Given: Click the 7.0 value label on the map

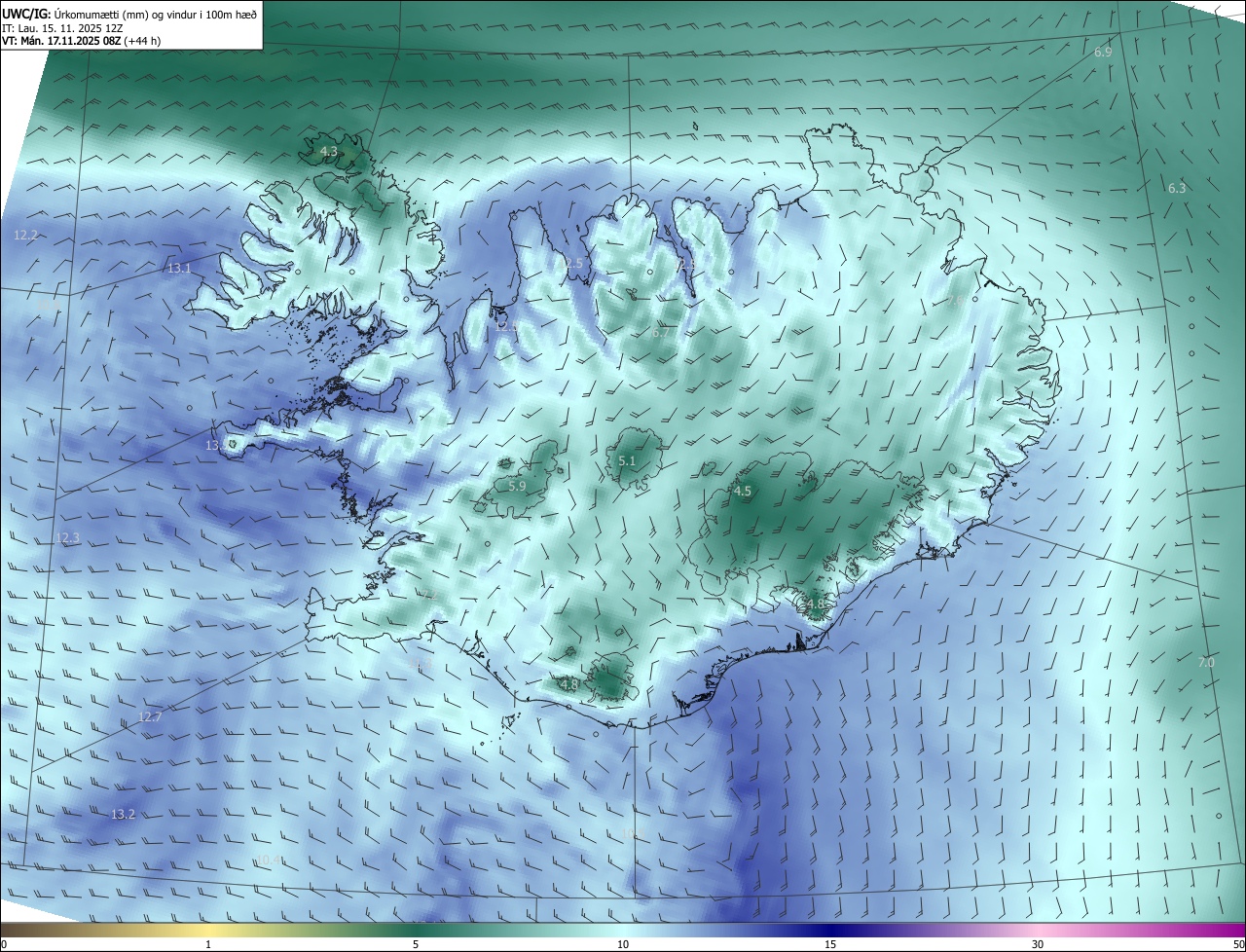Looking at the screenshot, I should [x=1206, y=662].
